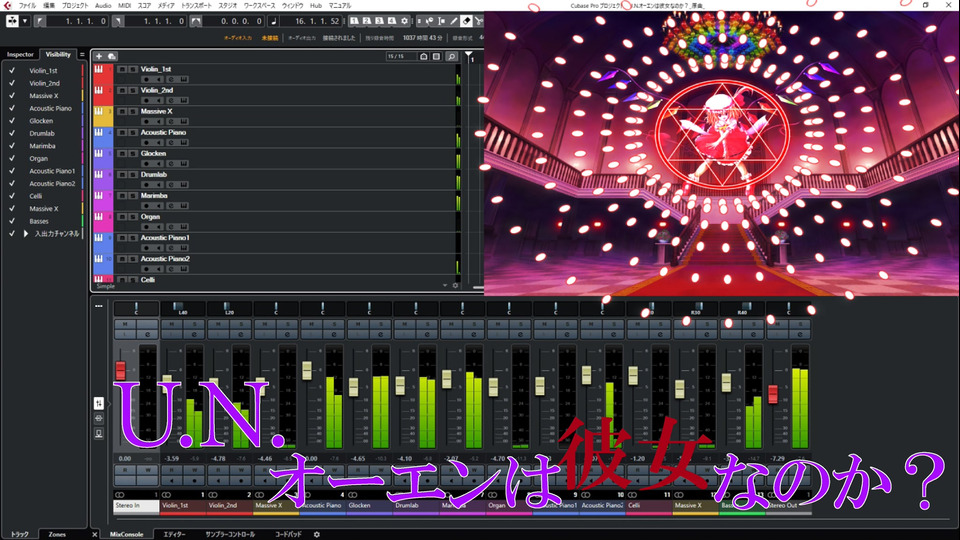Toggle visibility of Basses track
This screenshot has width=960, height=540.
click(11, 221)
